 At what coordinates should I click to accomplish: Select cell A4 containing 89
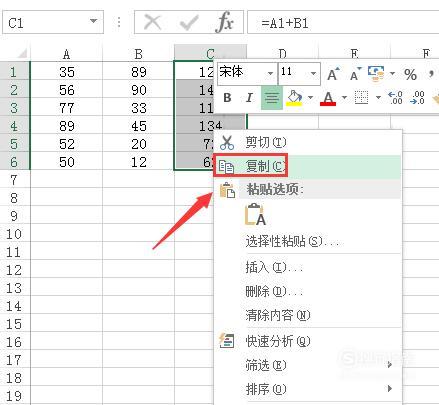[x=66, y=126]
